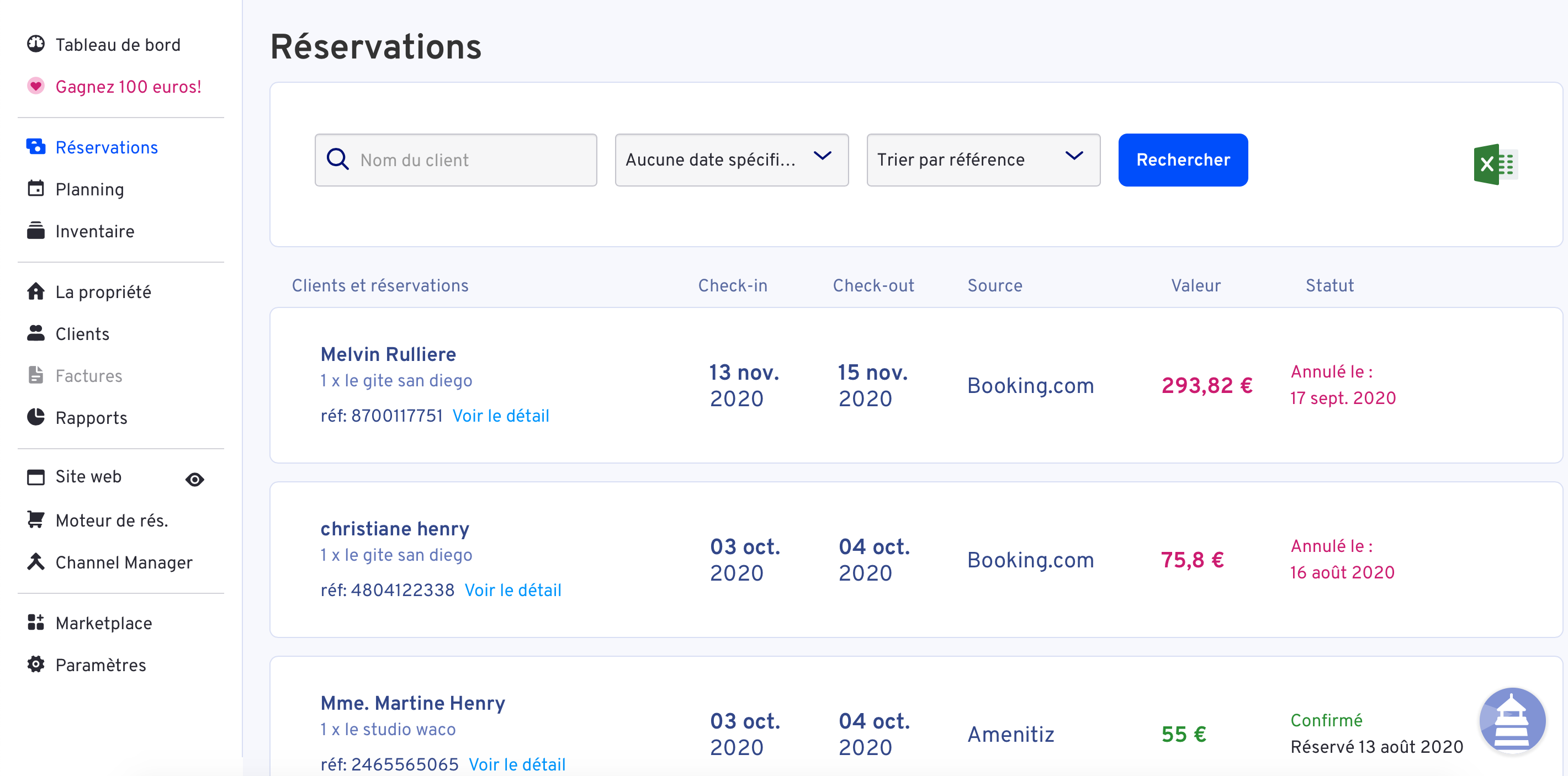This screenshot has height=776, width=1568.
Task: Click the Réservations sidebar icon
Action: (36, 147)
